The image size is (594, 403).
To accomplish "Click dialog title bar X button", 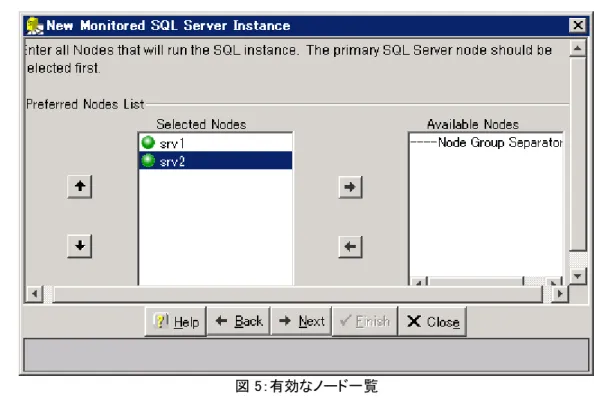I will click(x=578, y=25).
